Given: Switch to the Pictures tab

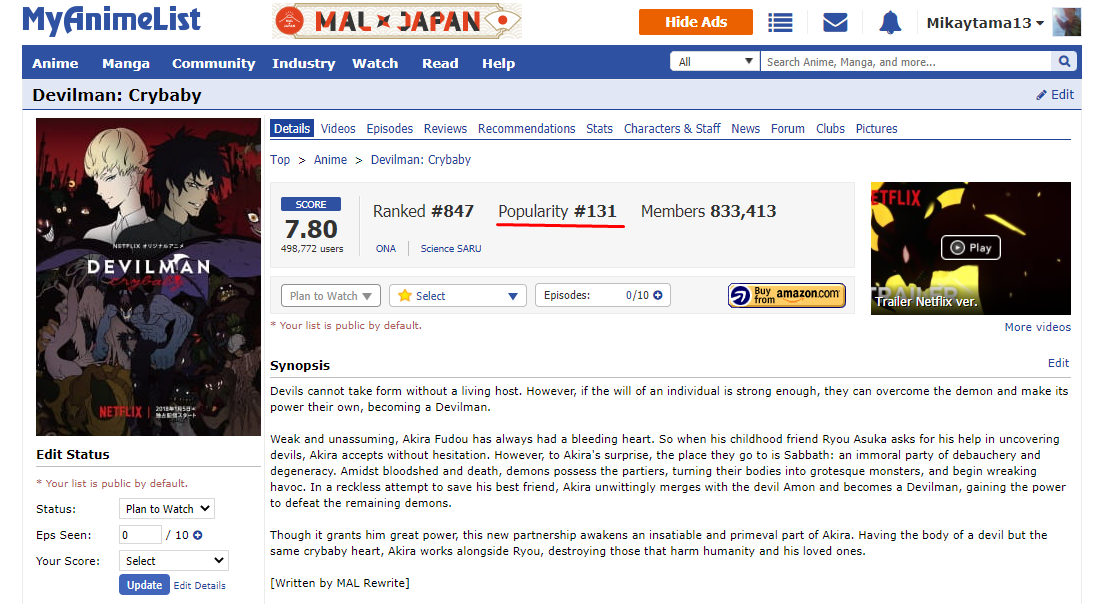Looking at the screenshot, I should [x=876, y=129].
